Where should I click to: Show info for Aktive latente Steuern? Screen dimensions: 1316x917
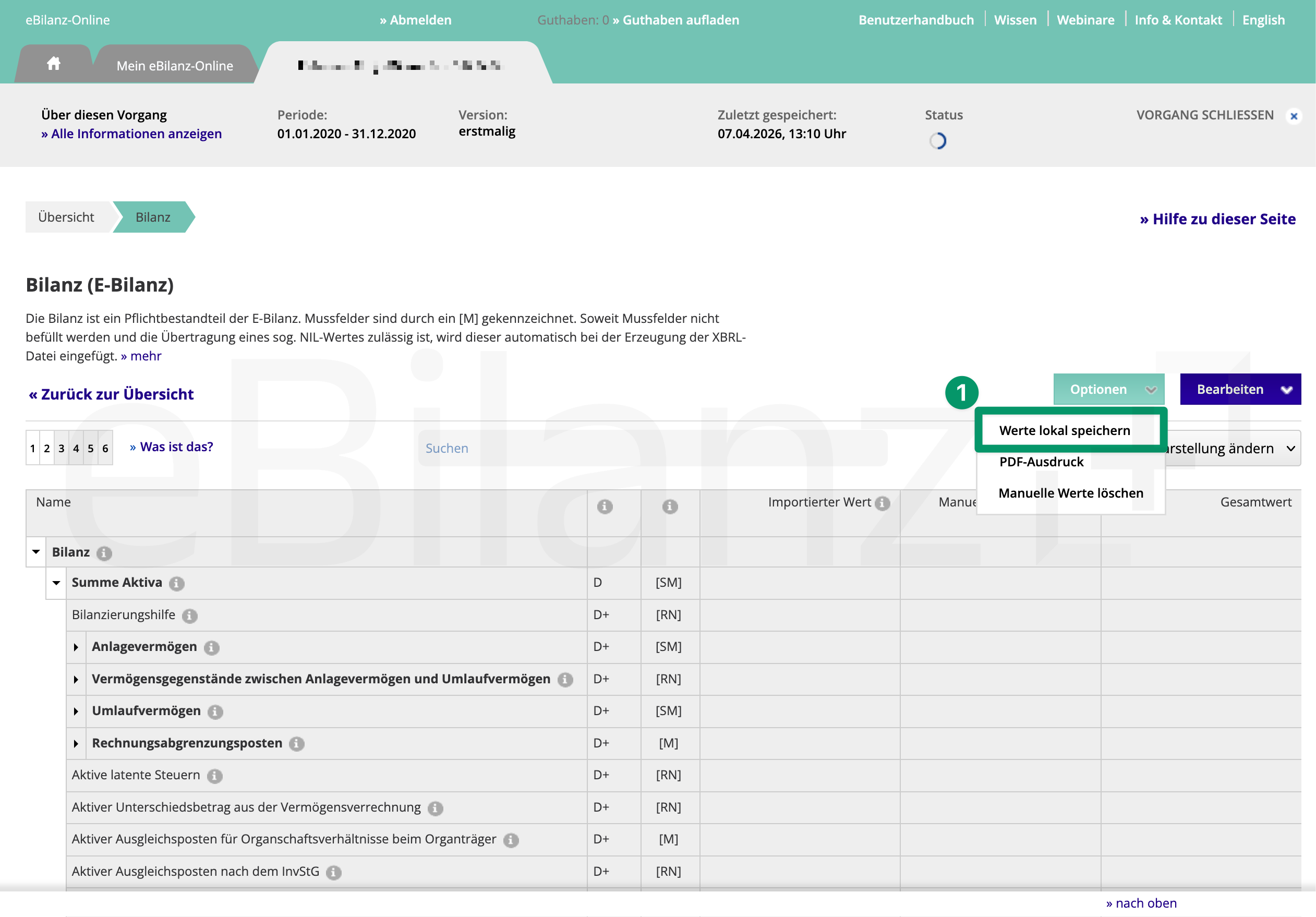(215, 776)
